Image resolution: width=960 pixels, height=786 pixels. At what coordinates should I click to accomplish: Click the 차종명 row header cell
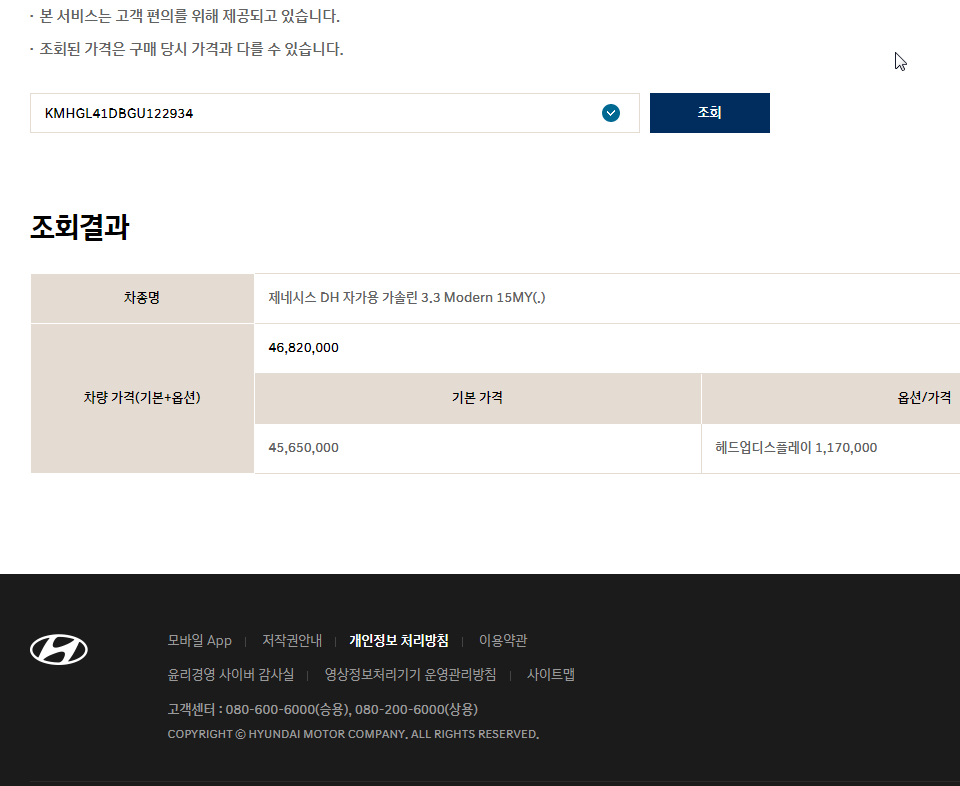(x=142, y=298)
